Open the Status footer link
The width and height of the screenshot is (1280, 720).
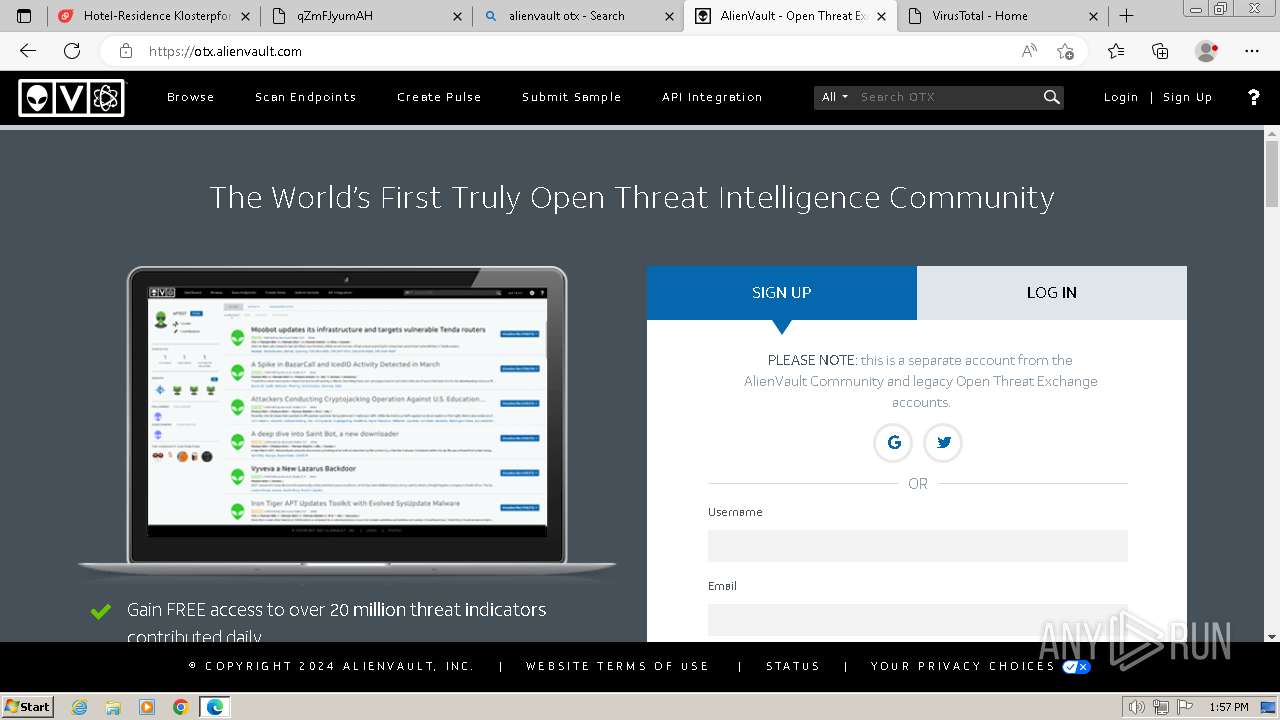[793, 666]
